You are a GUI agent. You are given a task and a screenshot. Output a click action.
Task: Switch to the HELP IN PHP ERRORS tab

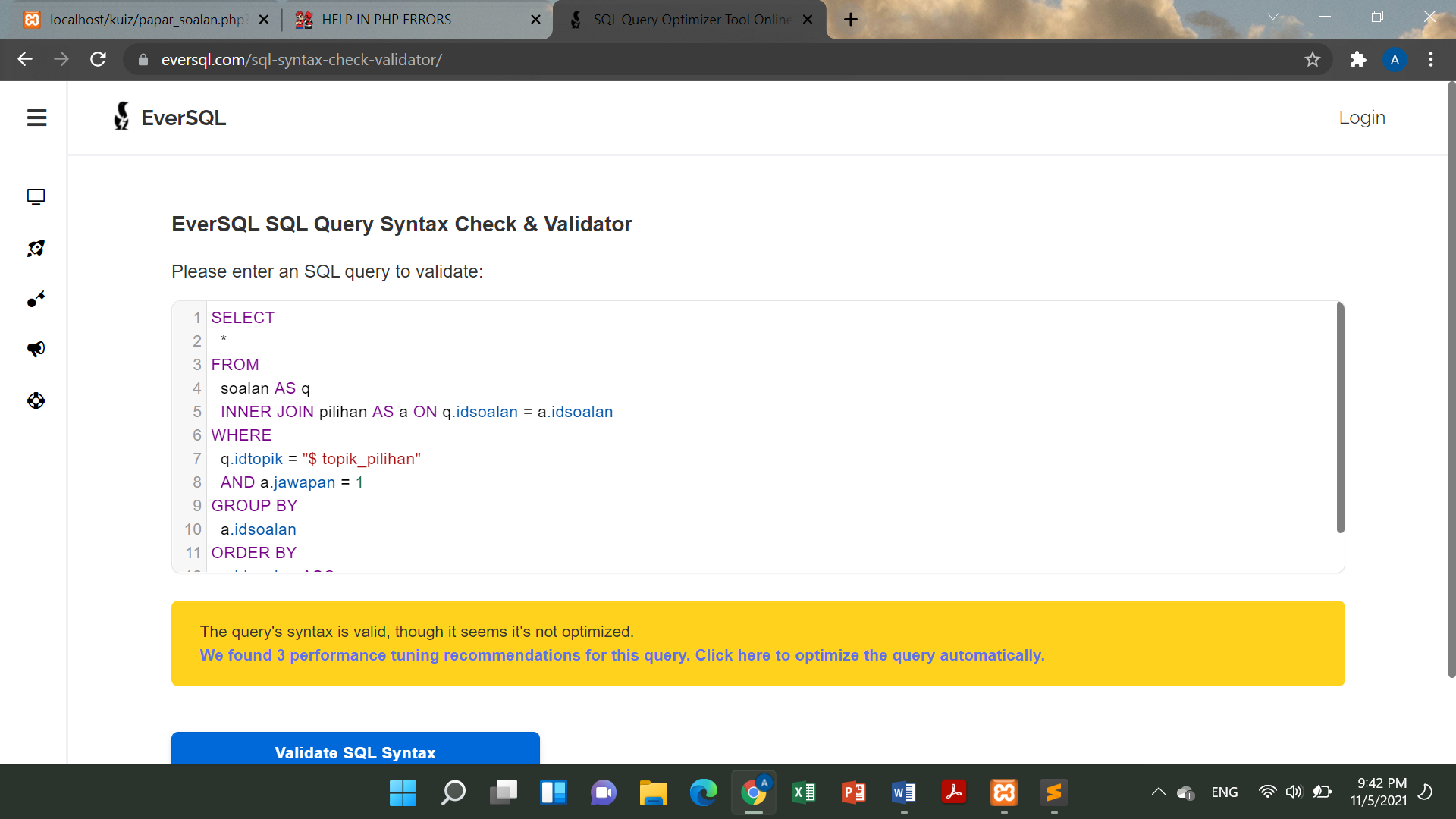point(387,19)
